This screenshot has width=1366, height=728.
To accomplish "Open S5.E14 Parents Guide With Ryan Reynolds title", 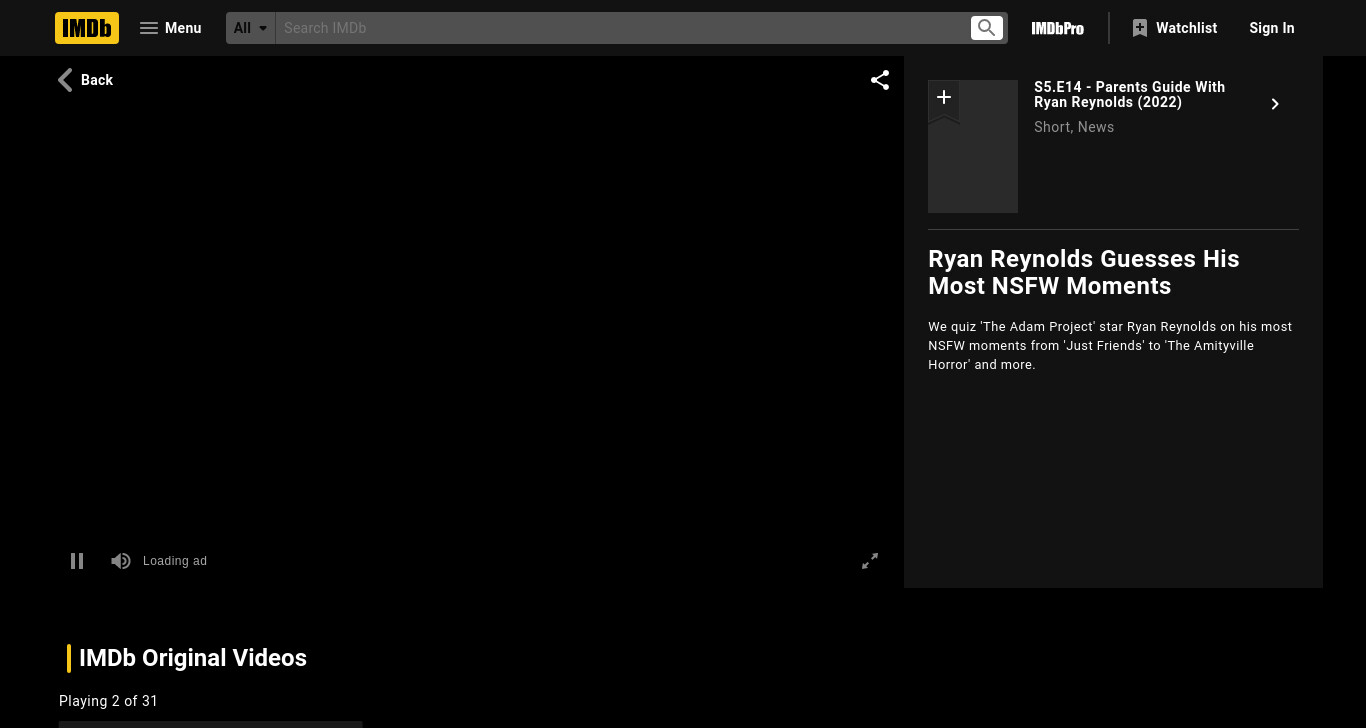I will (x=1130, y=95).
